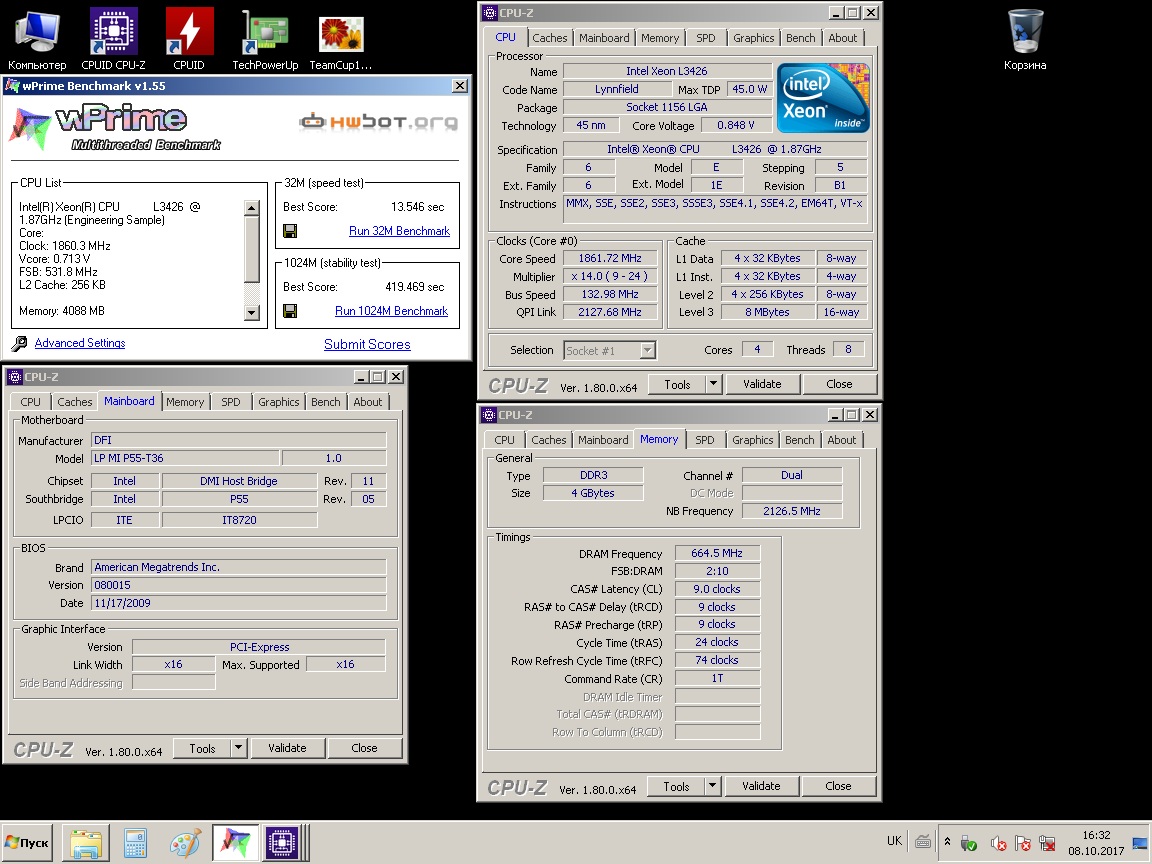
Task: Run the 32M Benchmark link
Action: click(399, 231)
